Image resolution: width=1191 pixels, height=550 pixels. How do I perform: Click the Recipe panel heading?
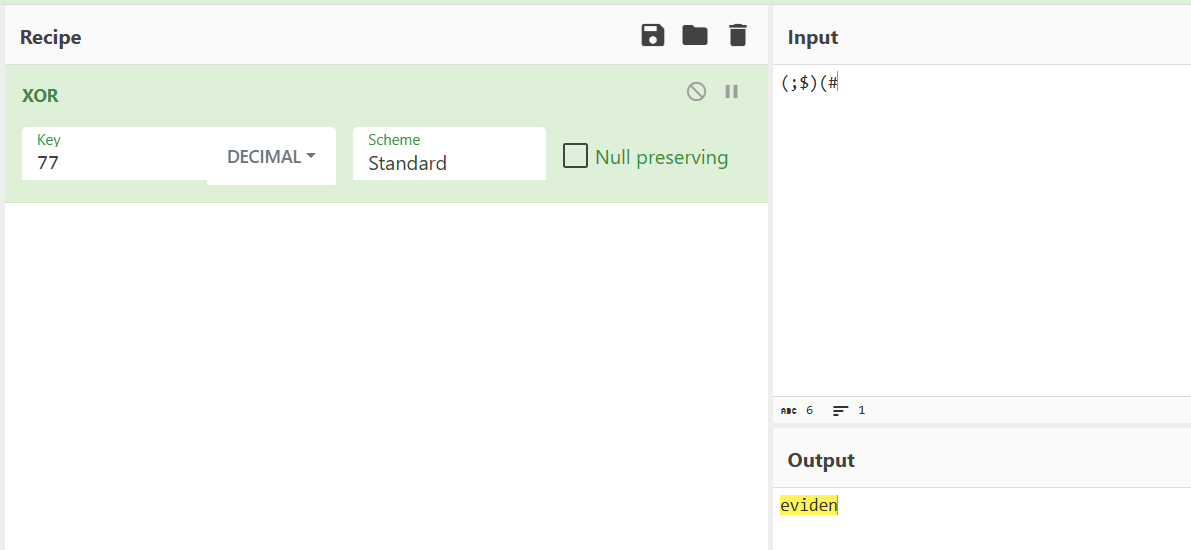click(x=50, y=37)
